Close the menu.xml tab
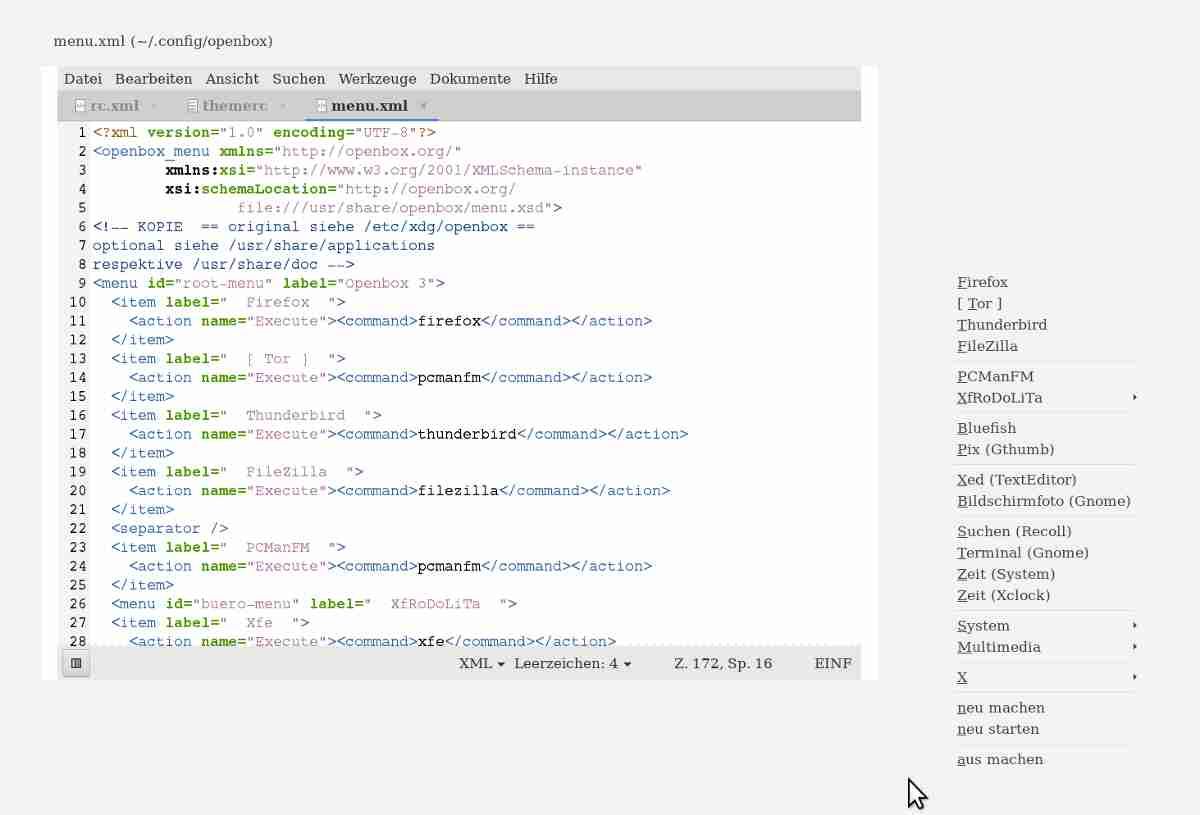1200x815 pixels. pyautogui.click(x=423, y=106)
